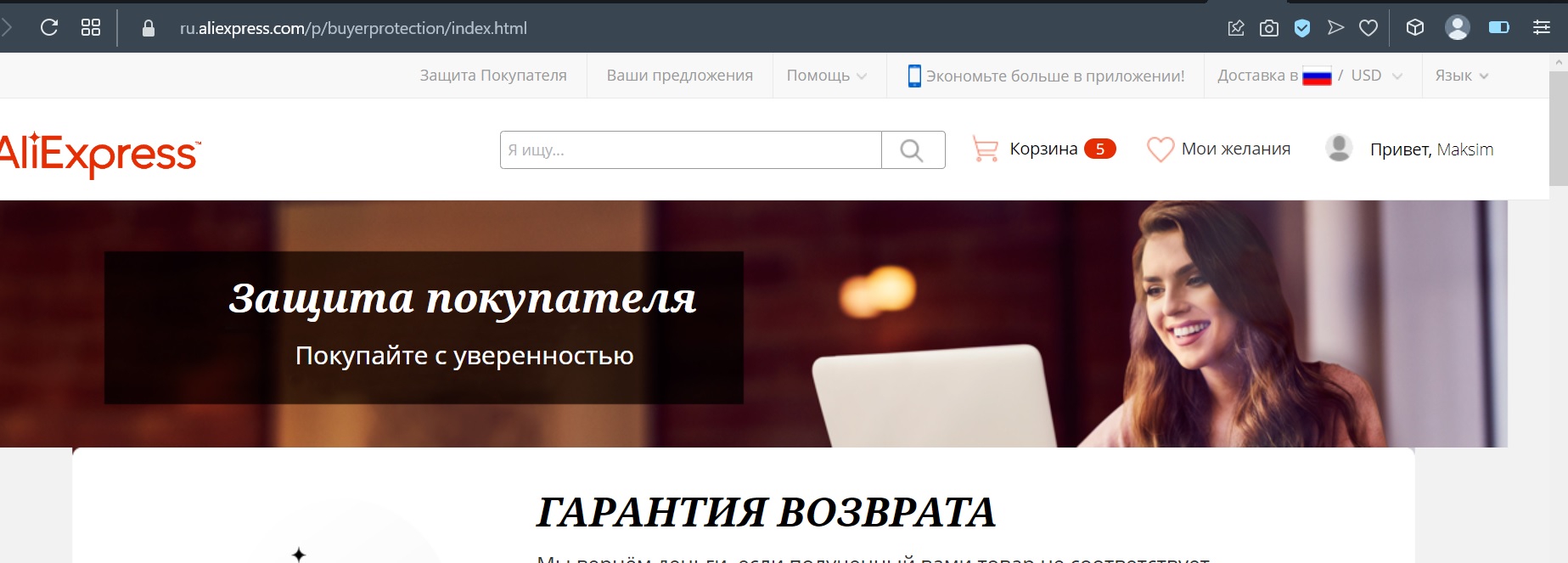Go forward with the browser arrow
The width and height of the screenshot is (1568, 563).
point(6,27)
